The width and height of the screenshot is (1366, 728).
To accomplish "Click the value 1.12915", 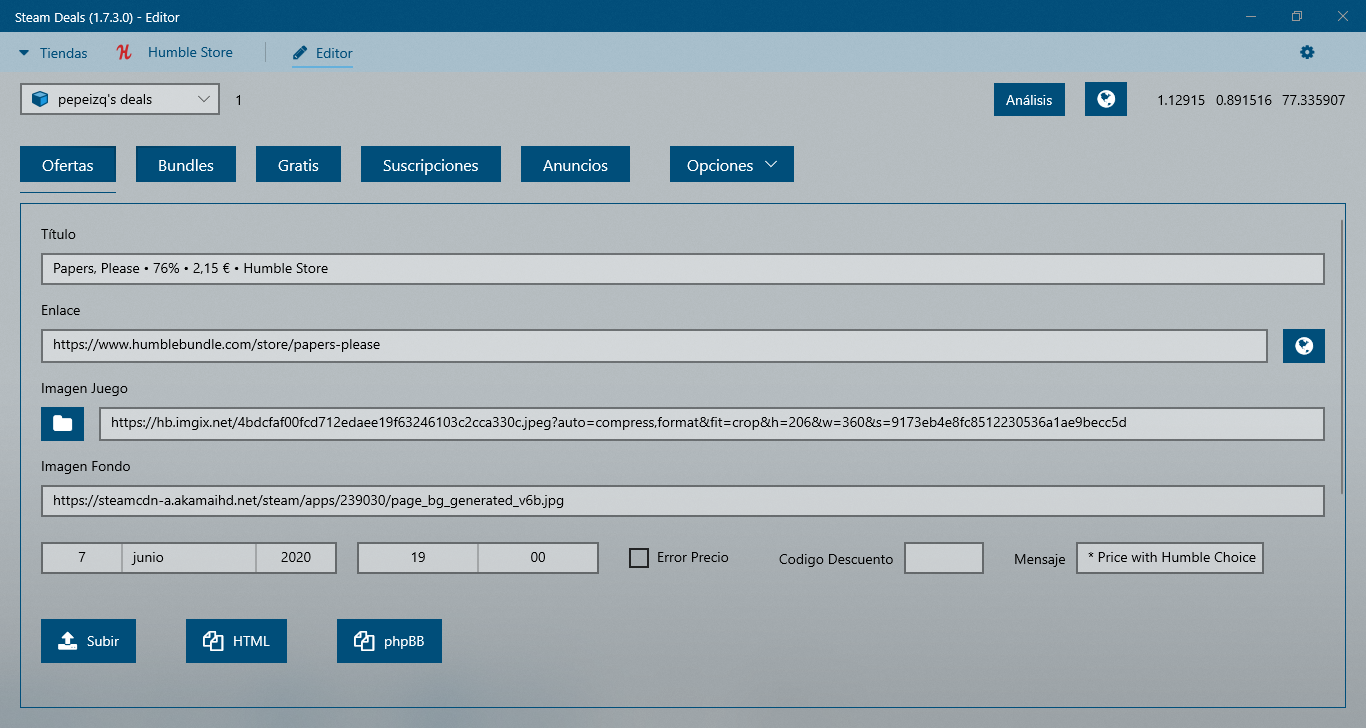I will tap(1181, 100).
